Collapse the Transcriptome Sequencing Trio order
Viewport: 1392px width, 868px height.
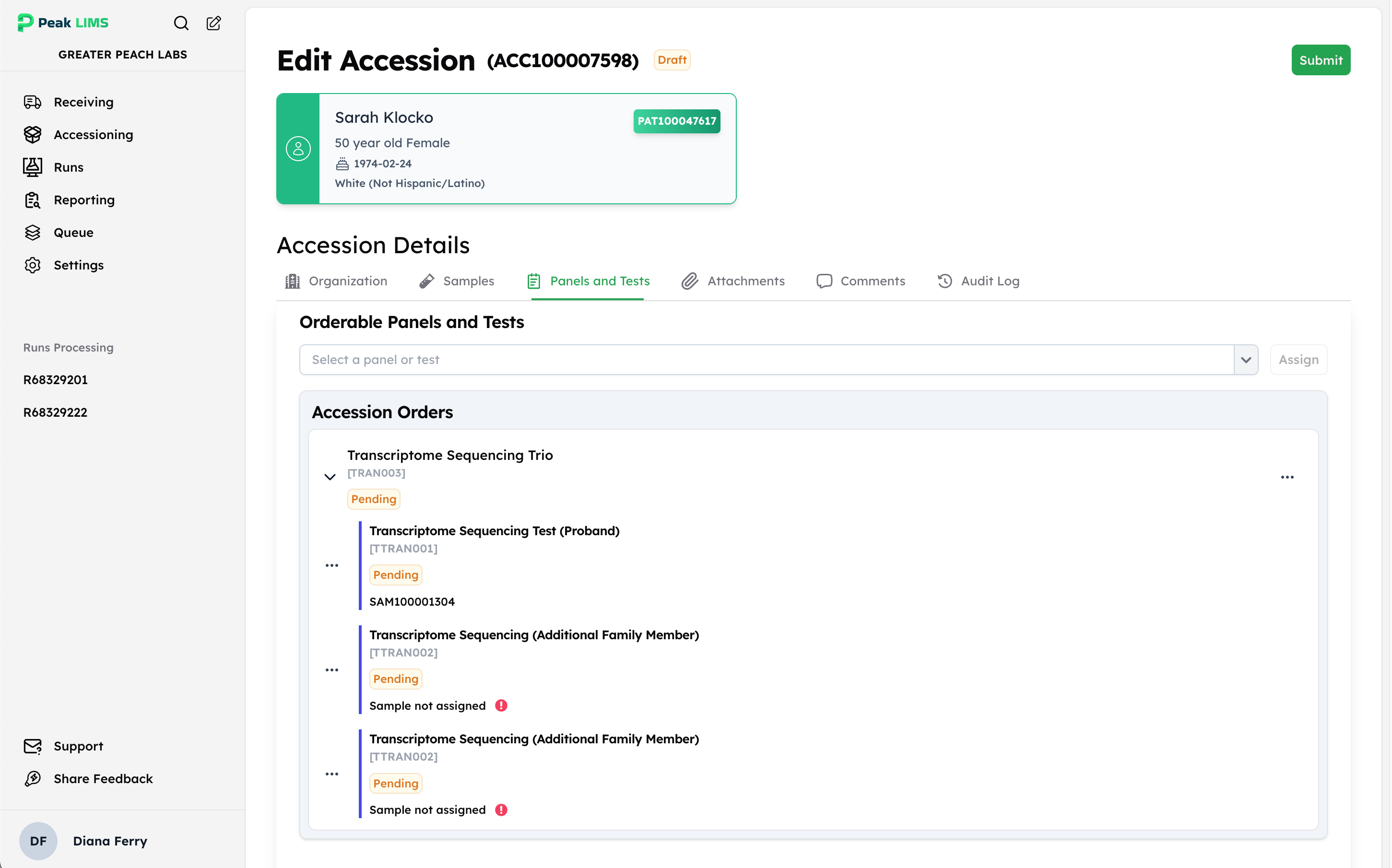(x=330, y=477)
